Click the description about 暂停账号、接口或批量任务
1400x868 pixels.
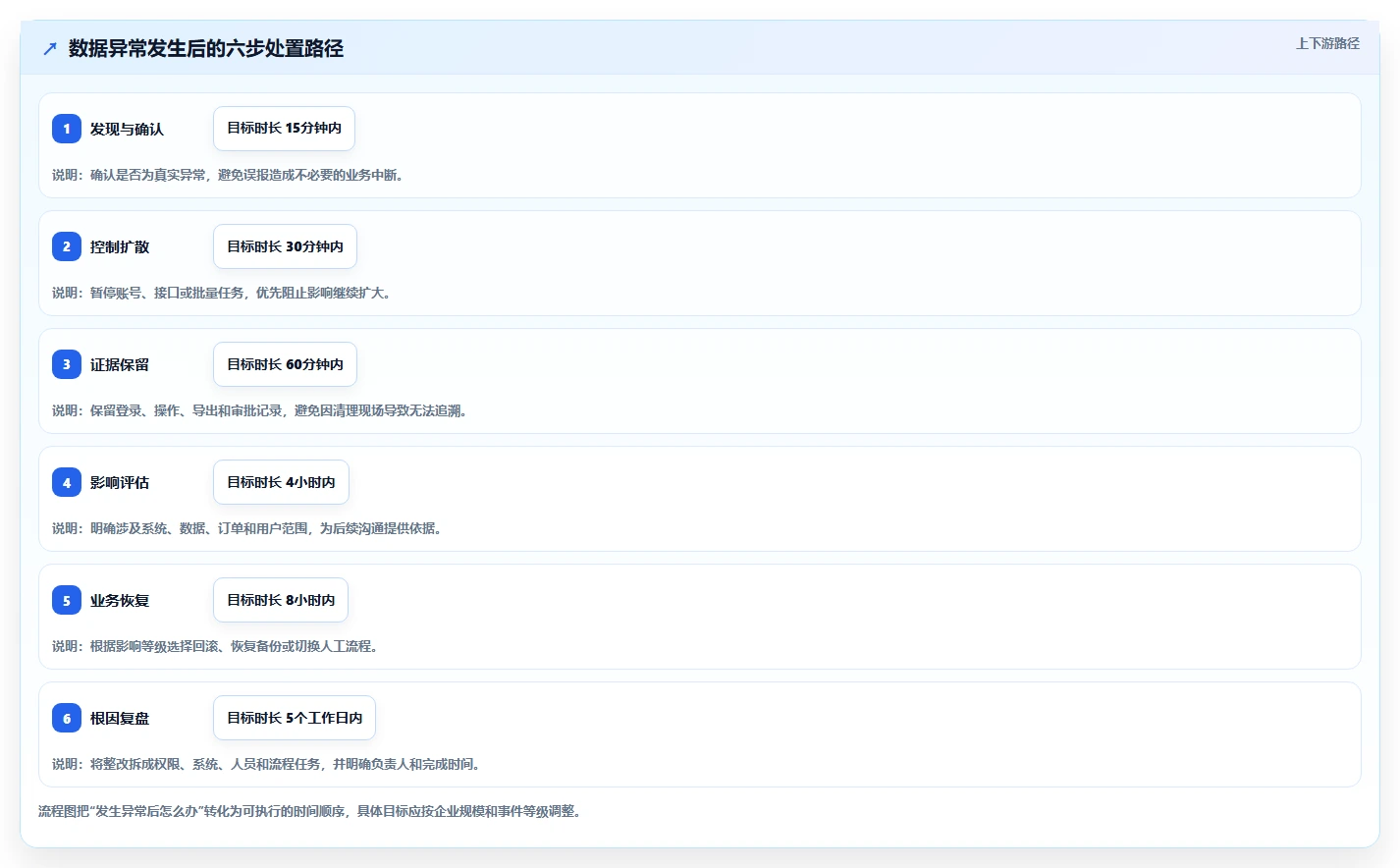(221, 293)
